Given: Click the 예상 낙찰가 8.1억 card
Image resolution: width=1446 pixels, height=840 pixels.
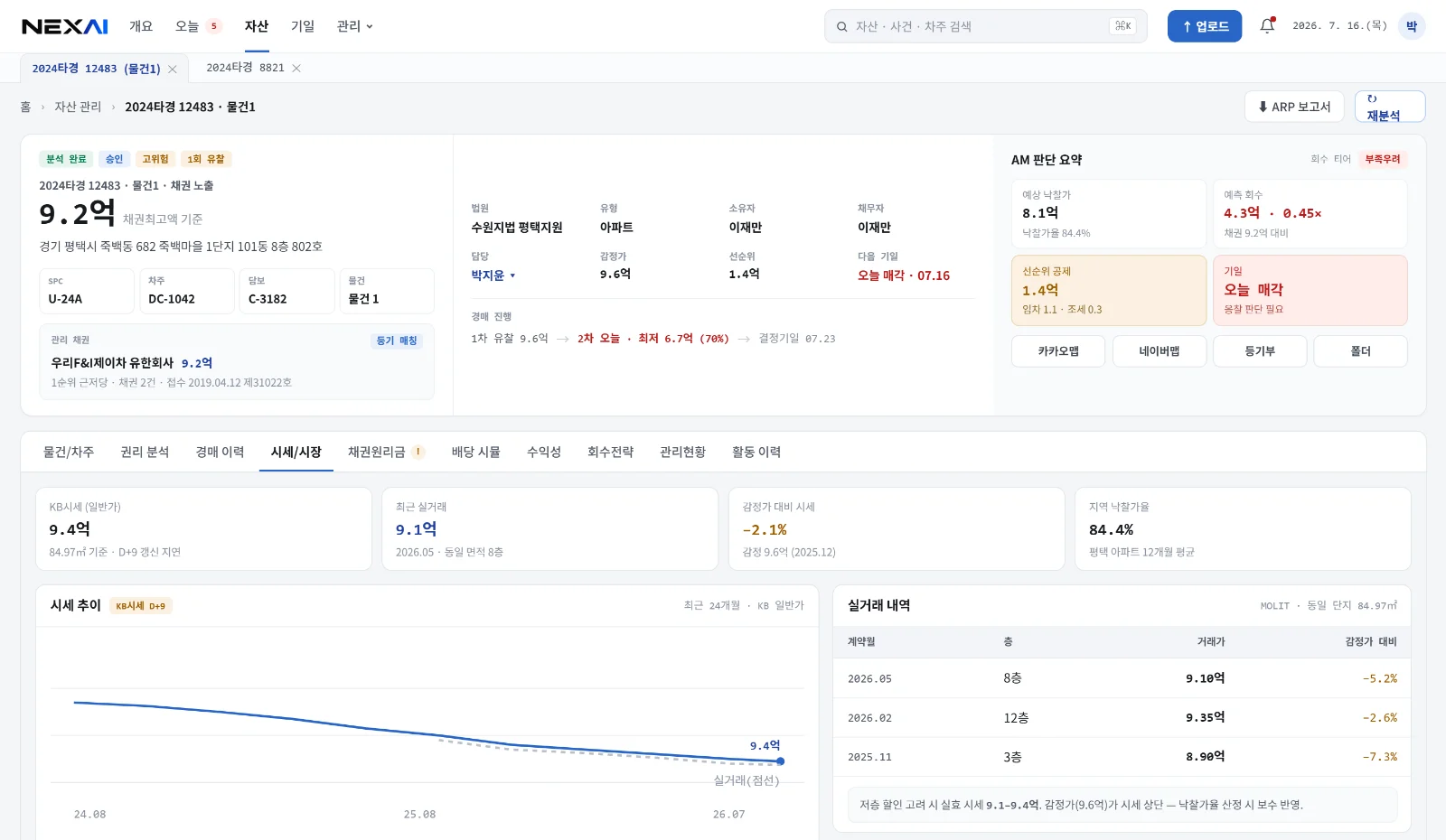Looking at the screenshot, I should (1109, 214).
